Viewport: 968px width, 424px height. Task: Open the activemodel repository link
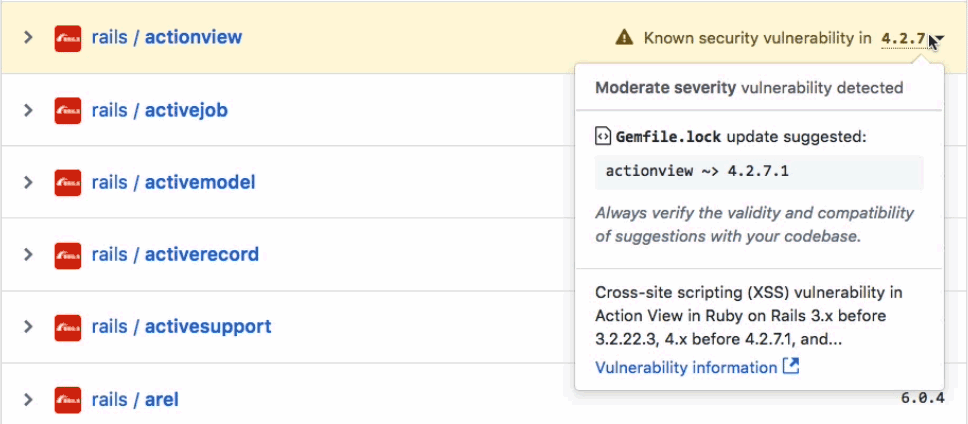200,183
